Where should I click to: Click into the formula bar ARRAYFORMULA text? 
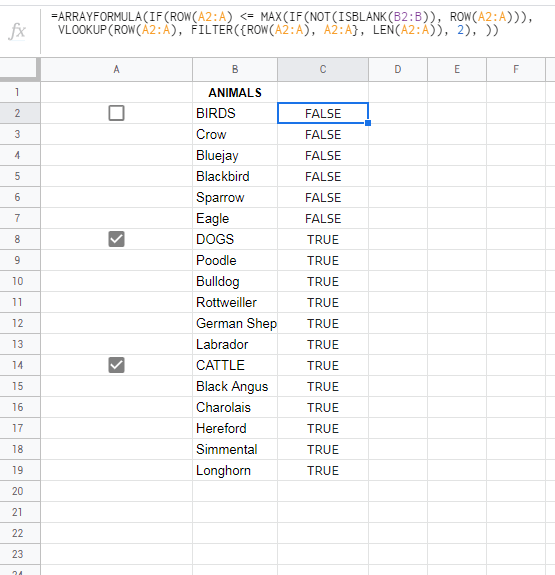click(292, 23)
